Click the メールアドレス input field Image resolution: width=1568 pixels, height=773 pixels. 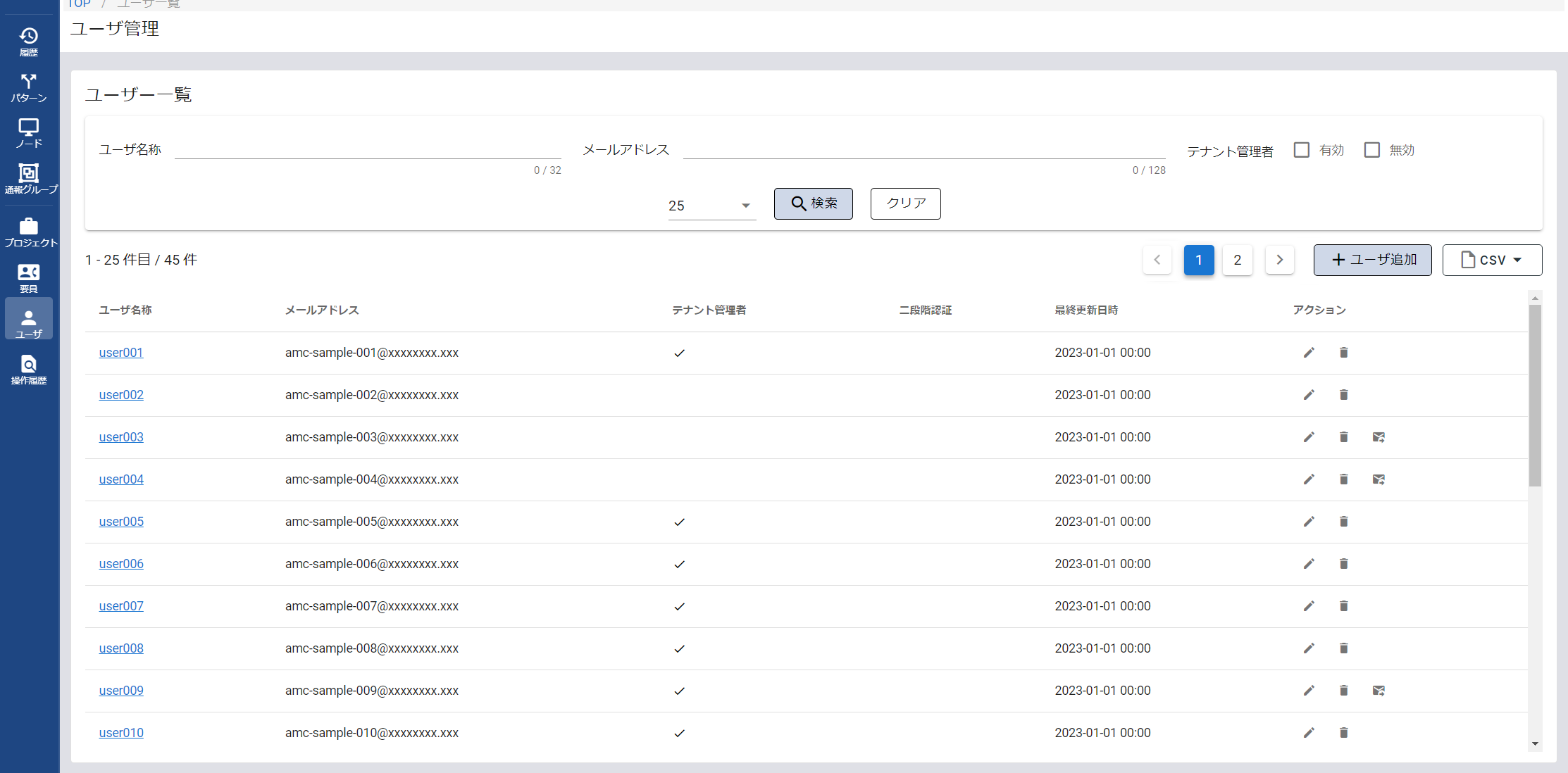point(923,149)
